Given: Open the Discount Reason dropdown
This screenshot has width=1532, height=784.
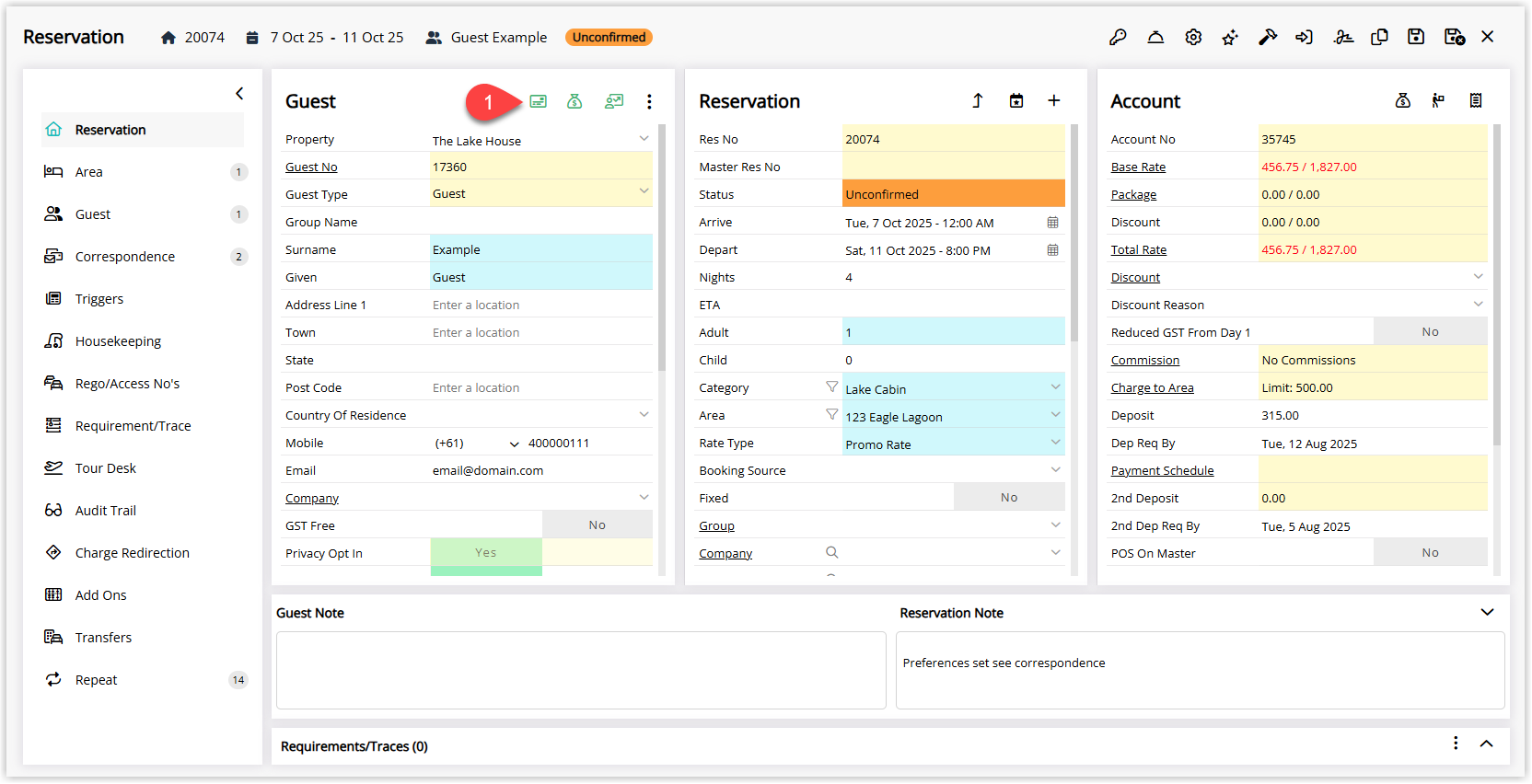Looking at the screenshot, I should coord(1478,304).
